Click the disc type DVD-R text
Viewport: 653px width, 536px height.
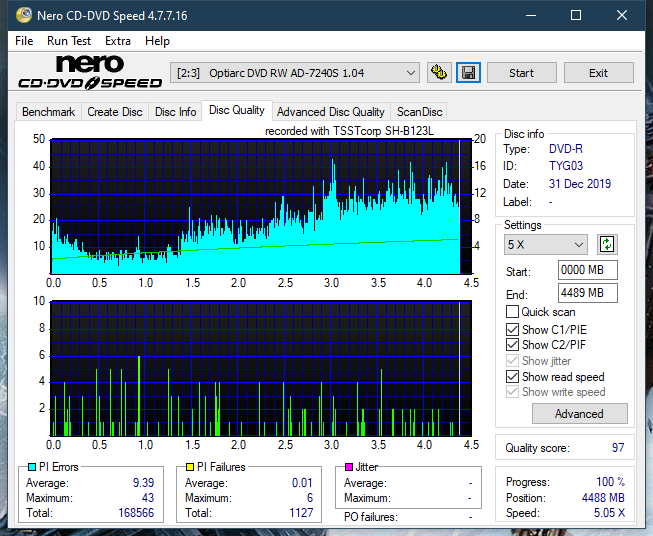tap(566, 149)
